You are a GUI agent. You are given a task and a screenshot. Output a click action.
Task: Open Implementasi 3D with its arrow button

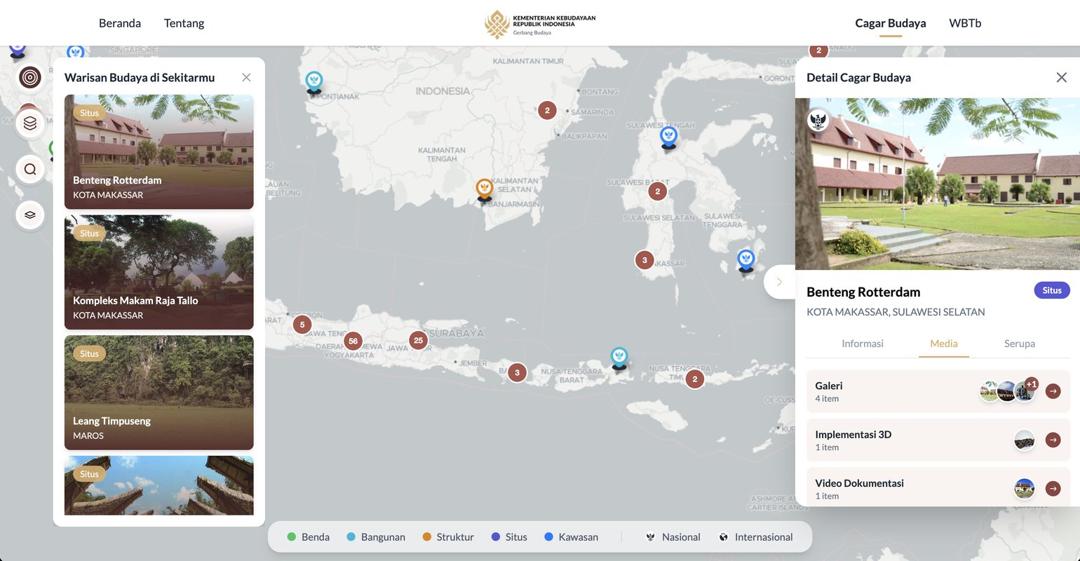click(1052, 440)
